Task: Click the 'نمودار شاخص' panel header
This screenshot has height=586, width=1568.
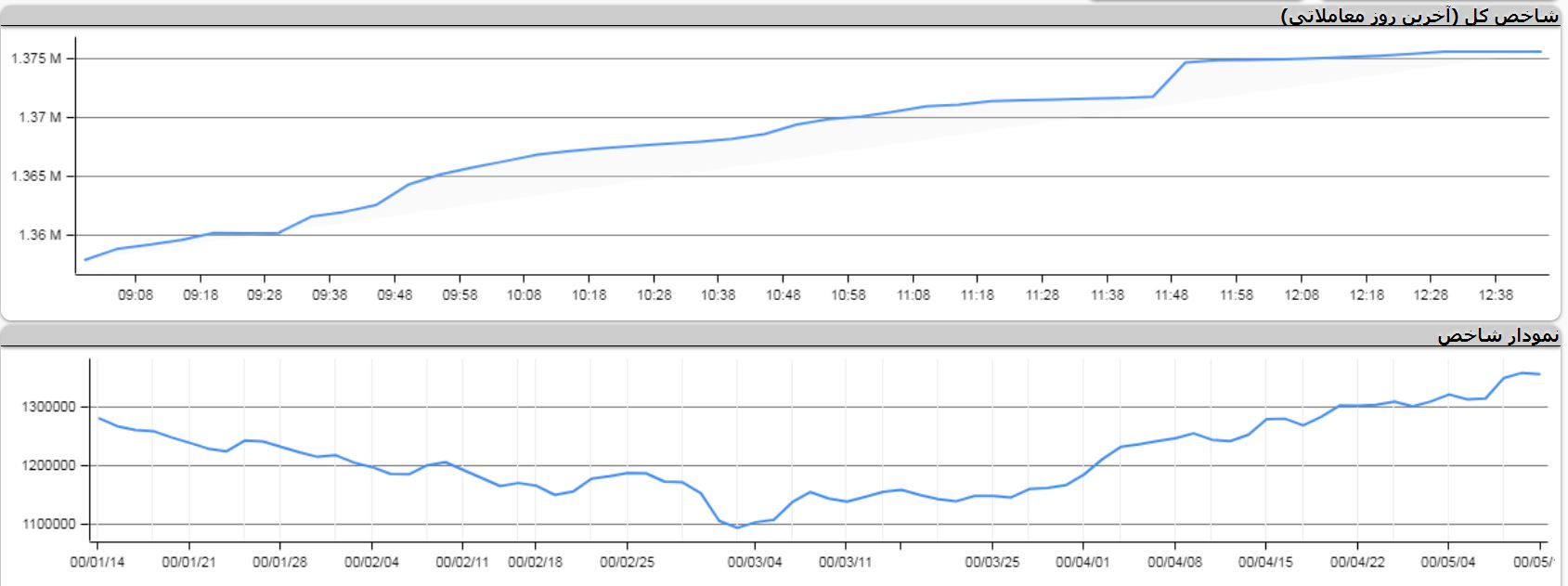Action: point(1497,336)
